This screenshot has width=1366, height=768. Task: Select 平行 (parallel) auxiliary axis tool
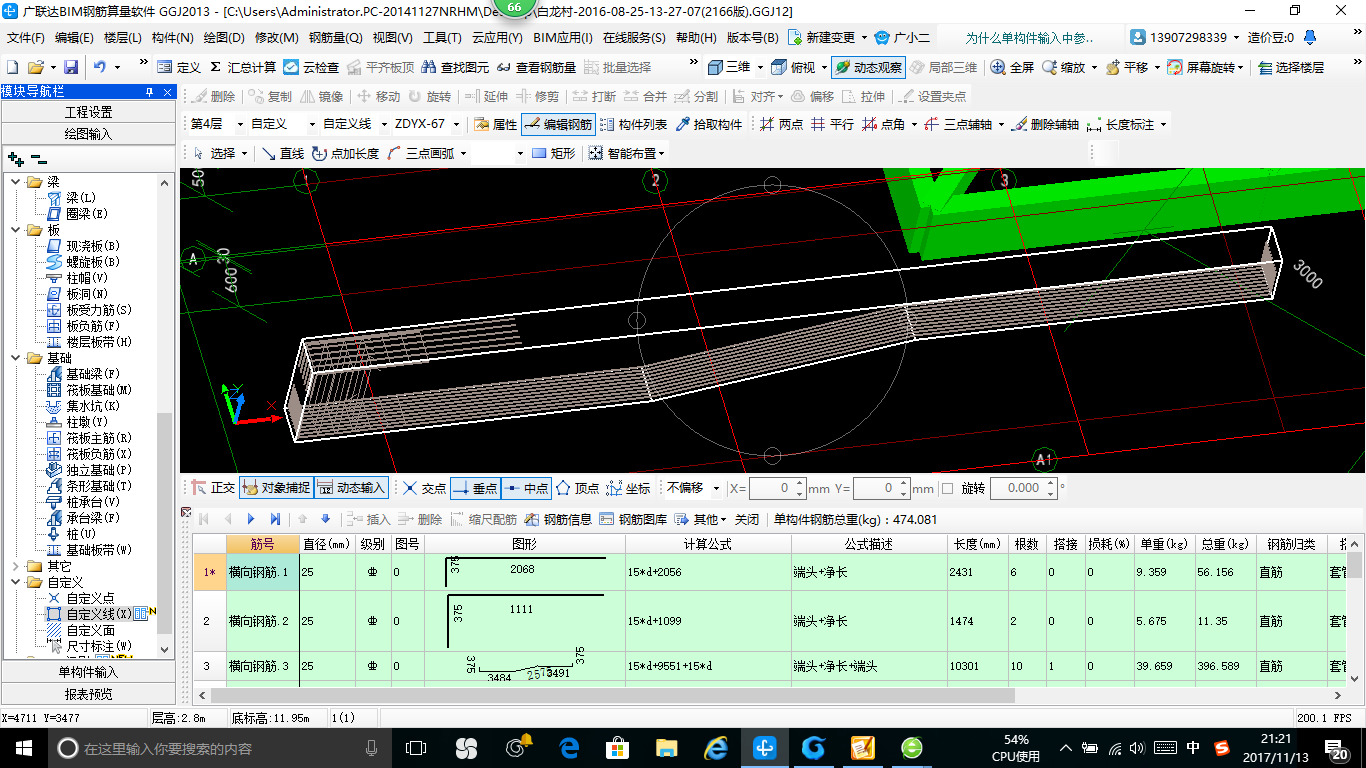[832, 125]
